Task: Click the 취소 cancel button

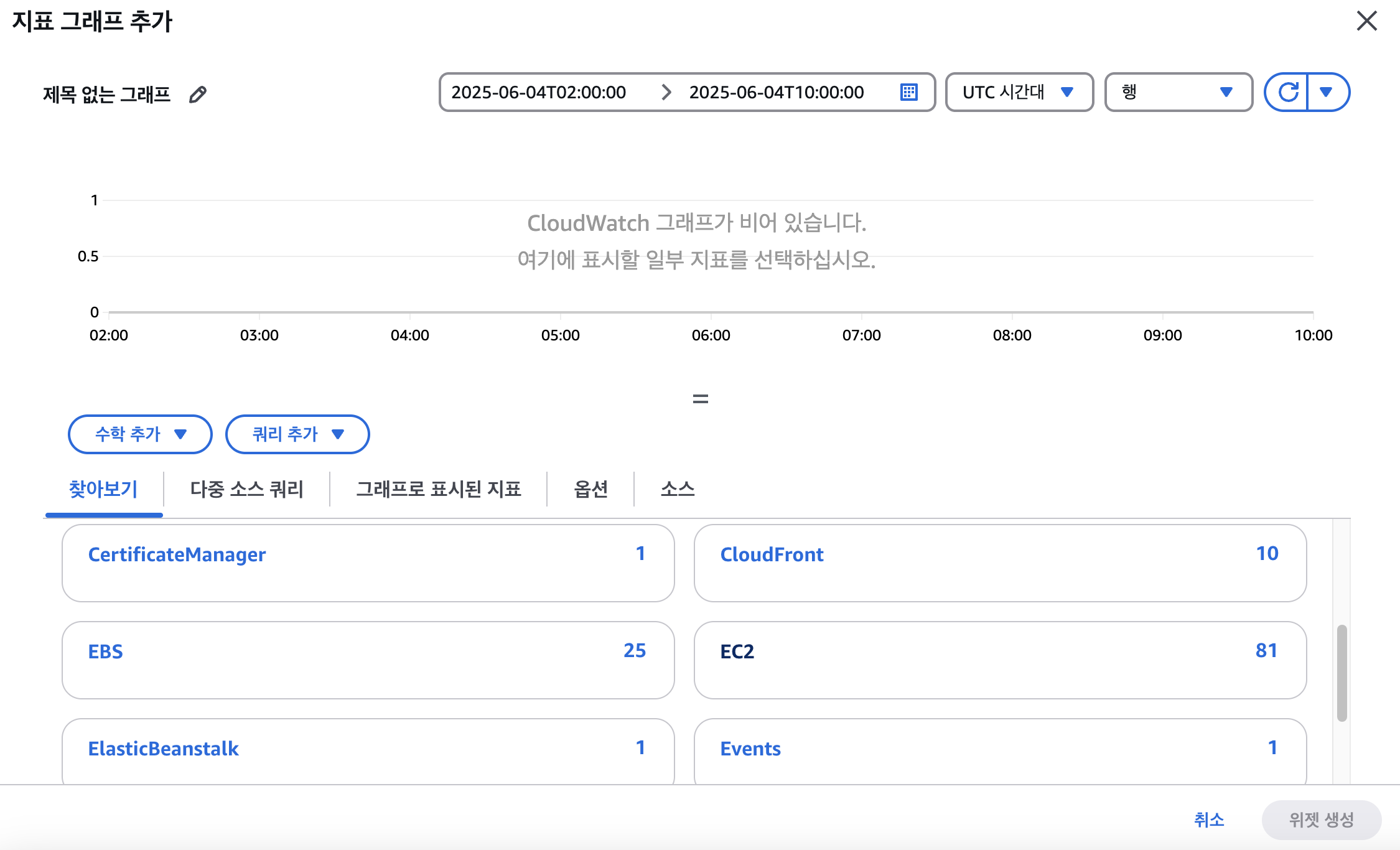Action: [1208, 820]
